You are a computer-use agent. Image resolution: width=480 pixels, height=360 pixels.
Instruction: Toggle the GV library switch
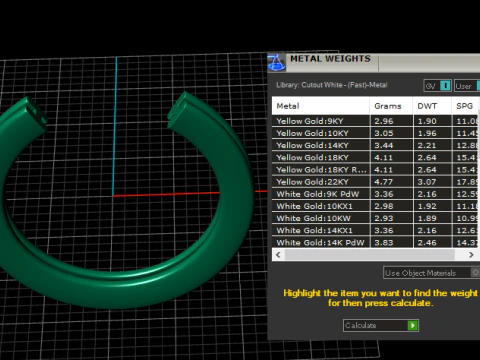[x=437, y=86]
